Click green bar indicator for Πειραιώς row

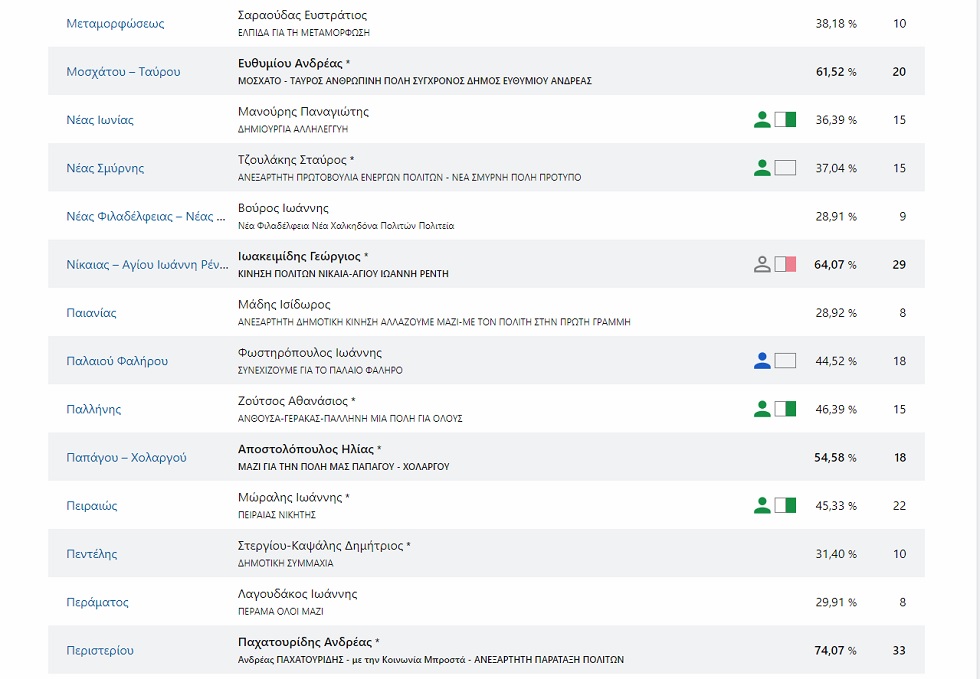[785, 505]
